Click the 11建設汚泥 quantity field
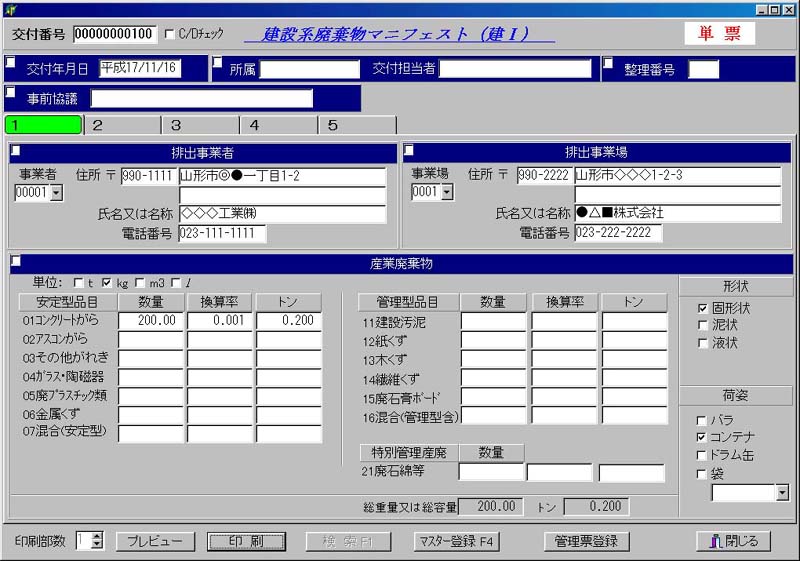800x561 pixels. point(493,322)
